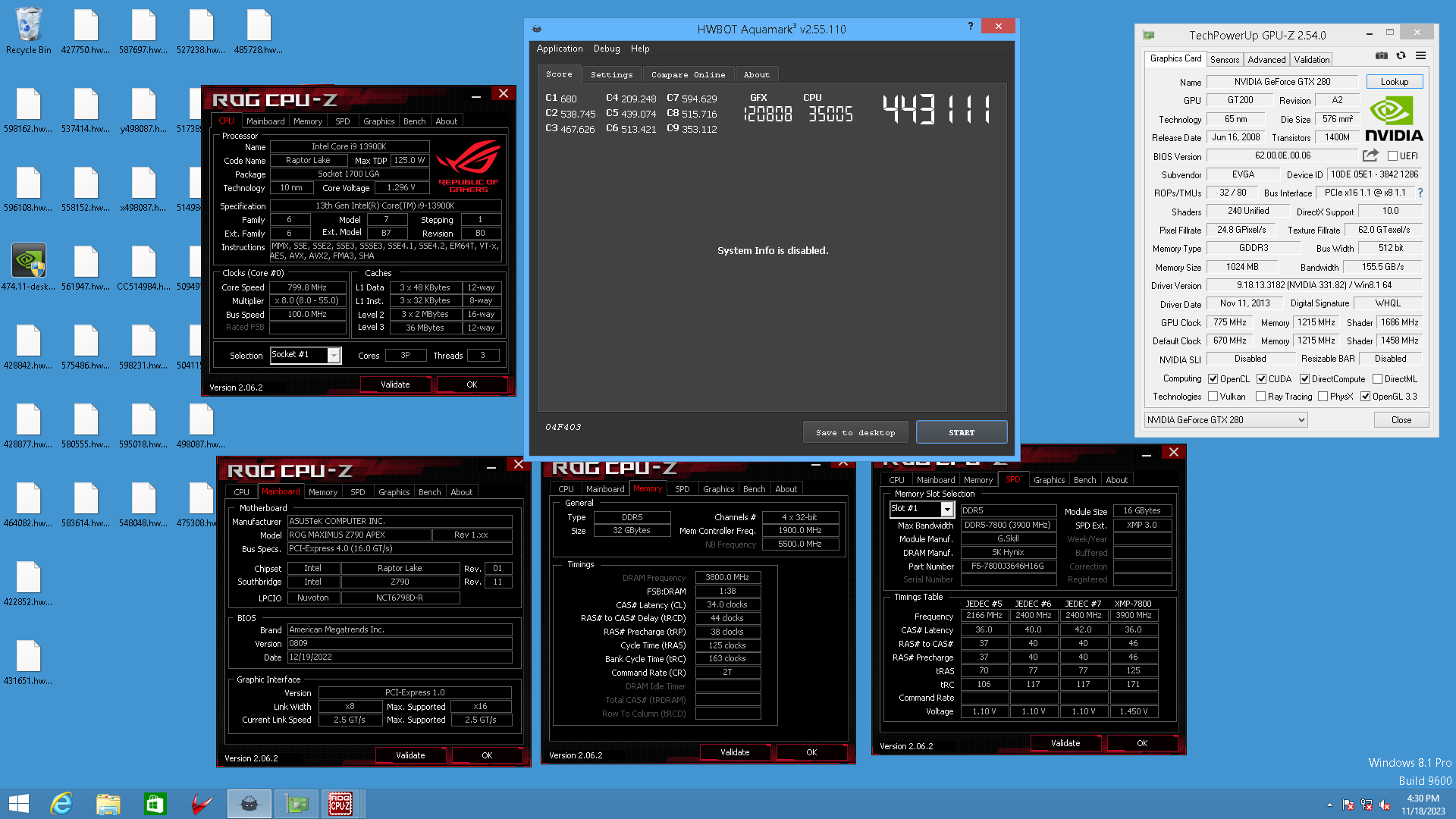1456x819 pixels.
Task: Toggle the DirectCompute checkbox
Action: tap(1304, 379)
